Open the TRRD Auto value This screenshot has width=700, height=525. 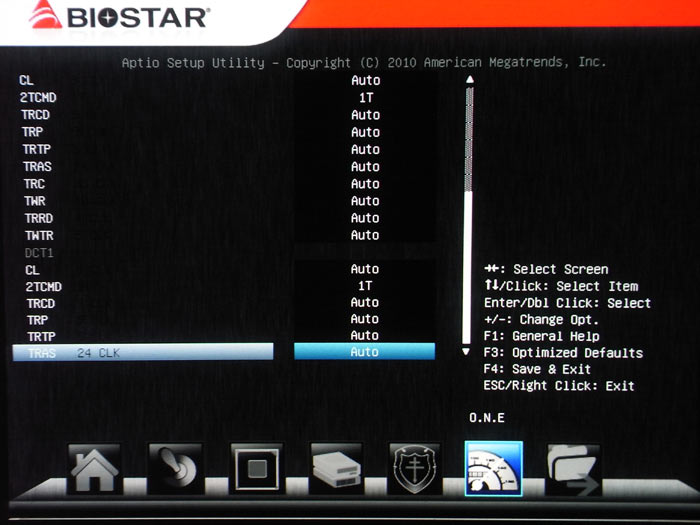[366, 218]
